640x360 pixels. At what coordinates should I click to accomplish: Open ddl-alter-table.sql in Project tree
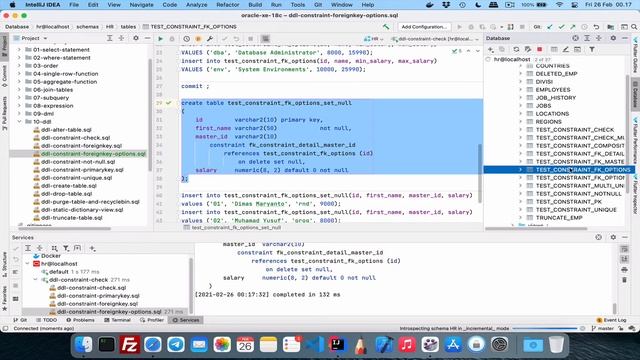[66, 130]
